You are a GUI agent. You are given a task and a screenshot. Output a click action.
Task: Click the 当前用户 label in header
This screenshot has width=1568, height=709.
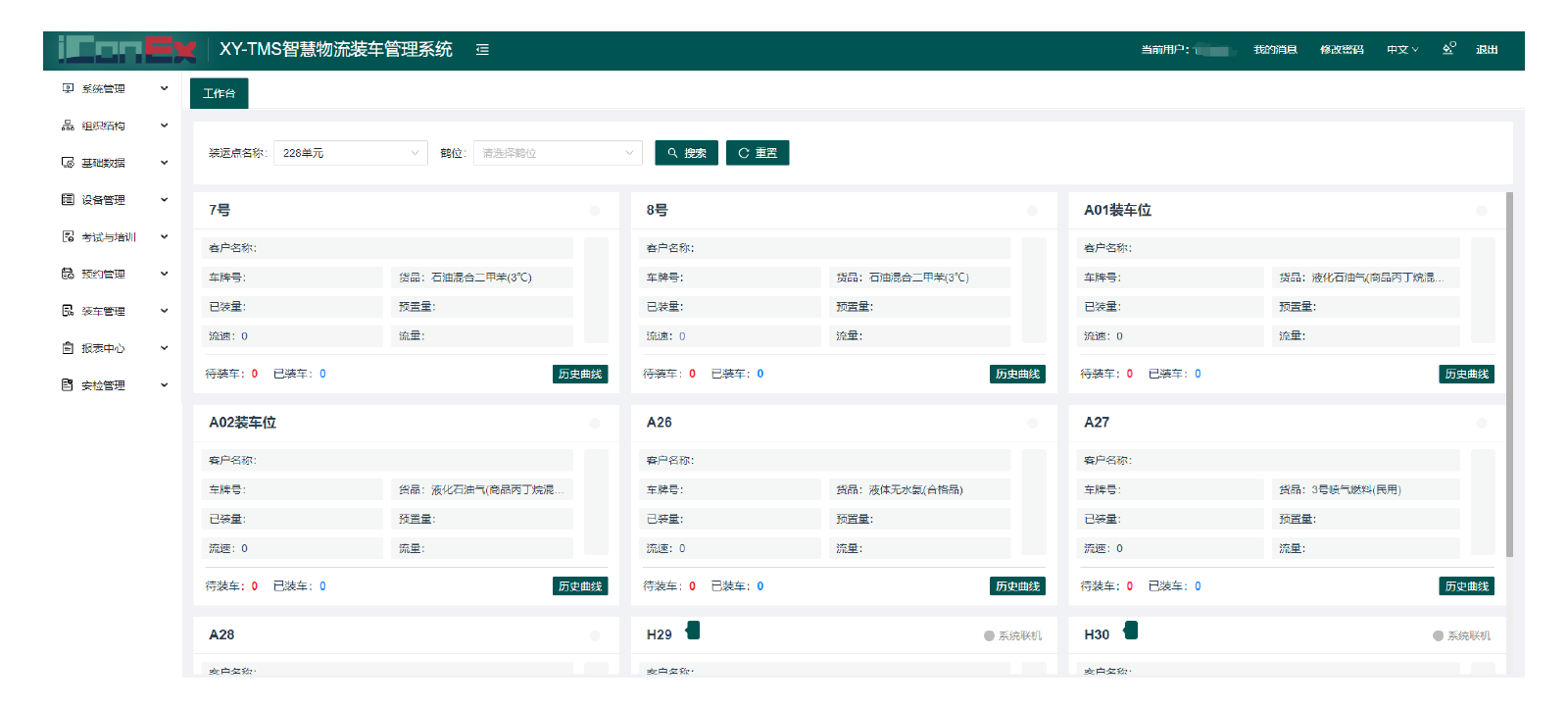point(1164,50)
